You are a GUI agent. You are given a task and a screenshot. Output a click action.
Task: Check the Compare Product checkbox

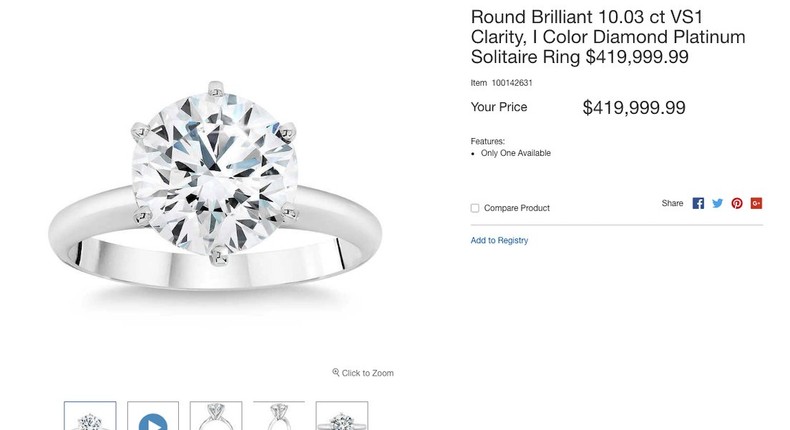coord(475,208)
